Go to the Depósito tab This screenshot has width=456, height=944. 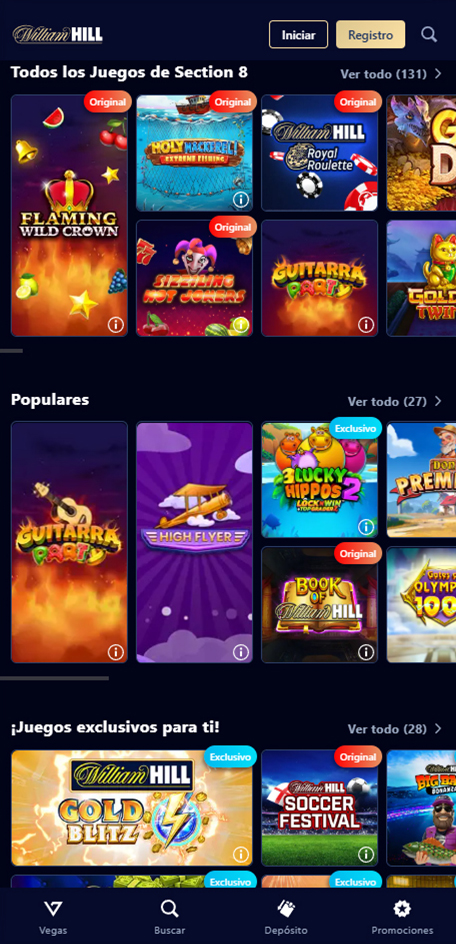pyautogui.click(x=286, y=917)
